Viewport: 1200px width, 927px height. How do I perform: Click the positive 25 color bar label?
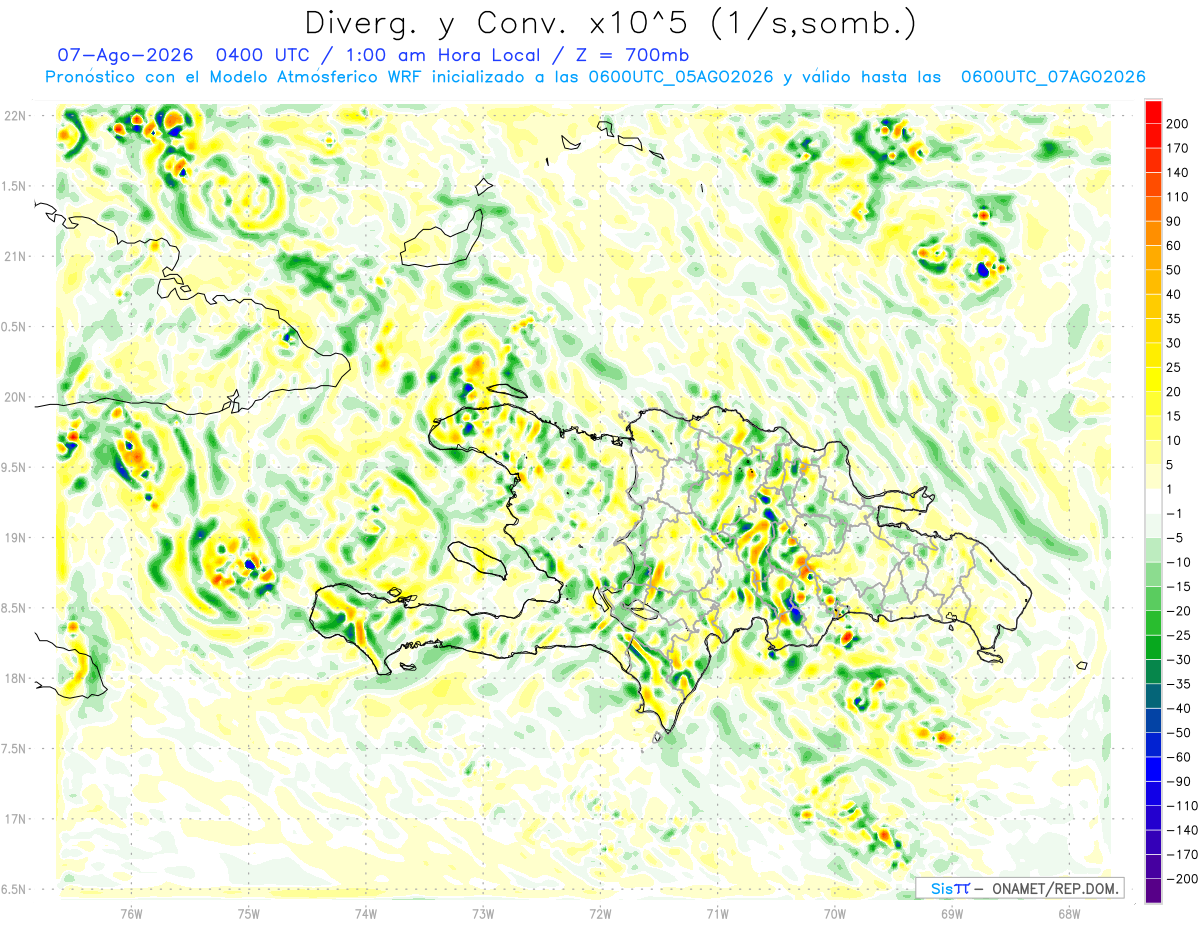point(1175,367)
